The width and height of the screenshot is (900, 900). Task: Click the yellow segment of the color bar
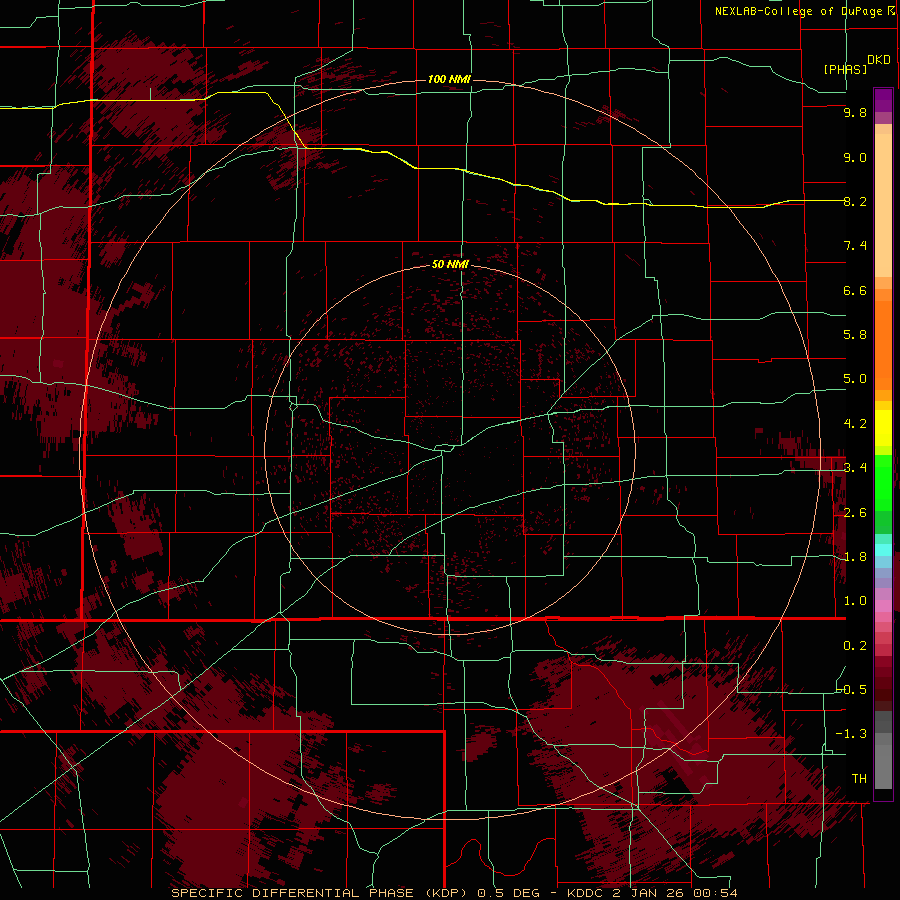pyautogui.click(x=883, y=428)
